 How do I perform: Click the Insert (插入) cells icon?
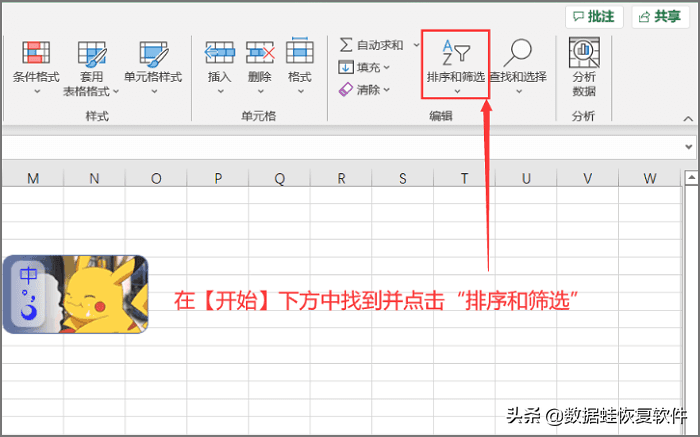[220, 53]
